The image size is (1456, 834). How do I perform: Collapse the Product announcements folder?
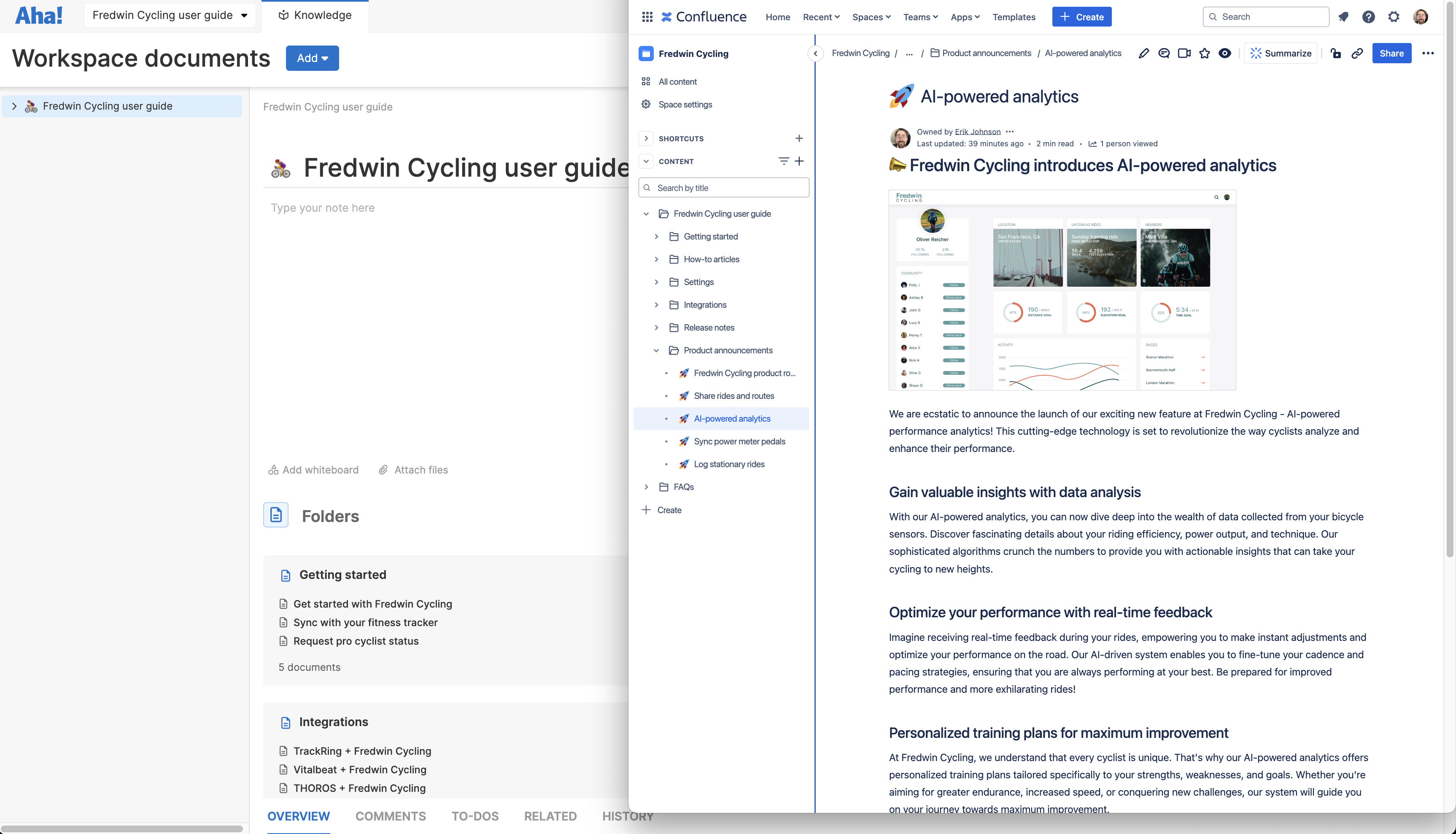(x=657, y=350)
